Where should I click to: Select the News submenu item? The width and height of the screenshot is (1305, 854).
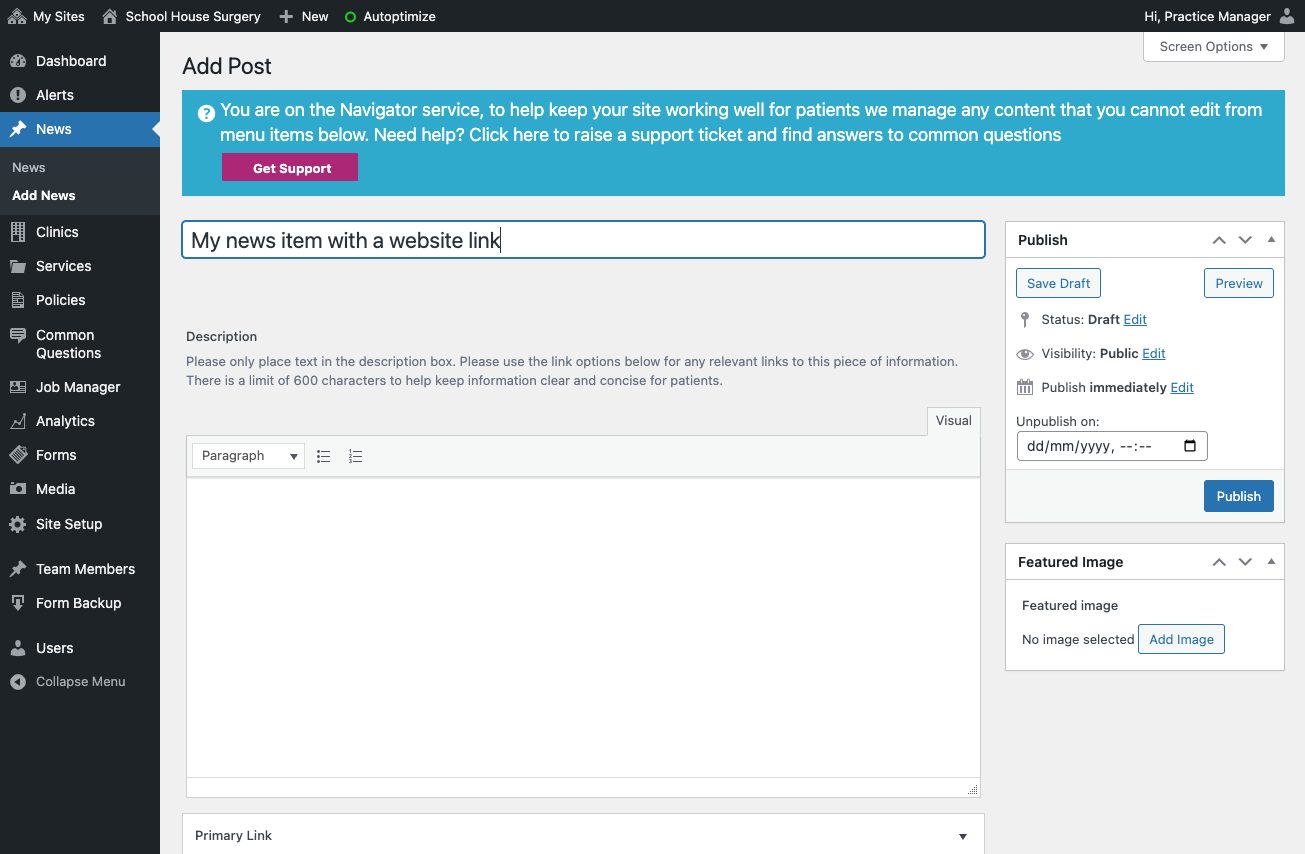pos(29,168)
